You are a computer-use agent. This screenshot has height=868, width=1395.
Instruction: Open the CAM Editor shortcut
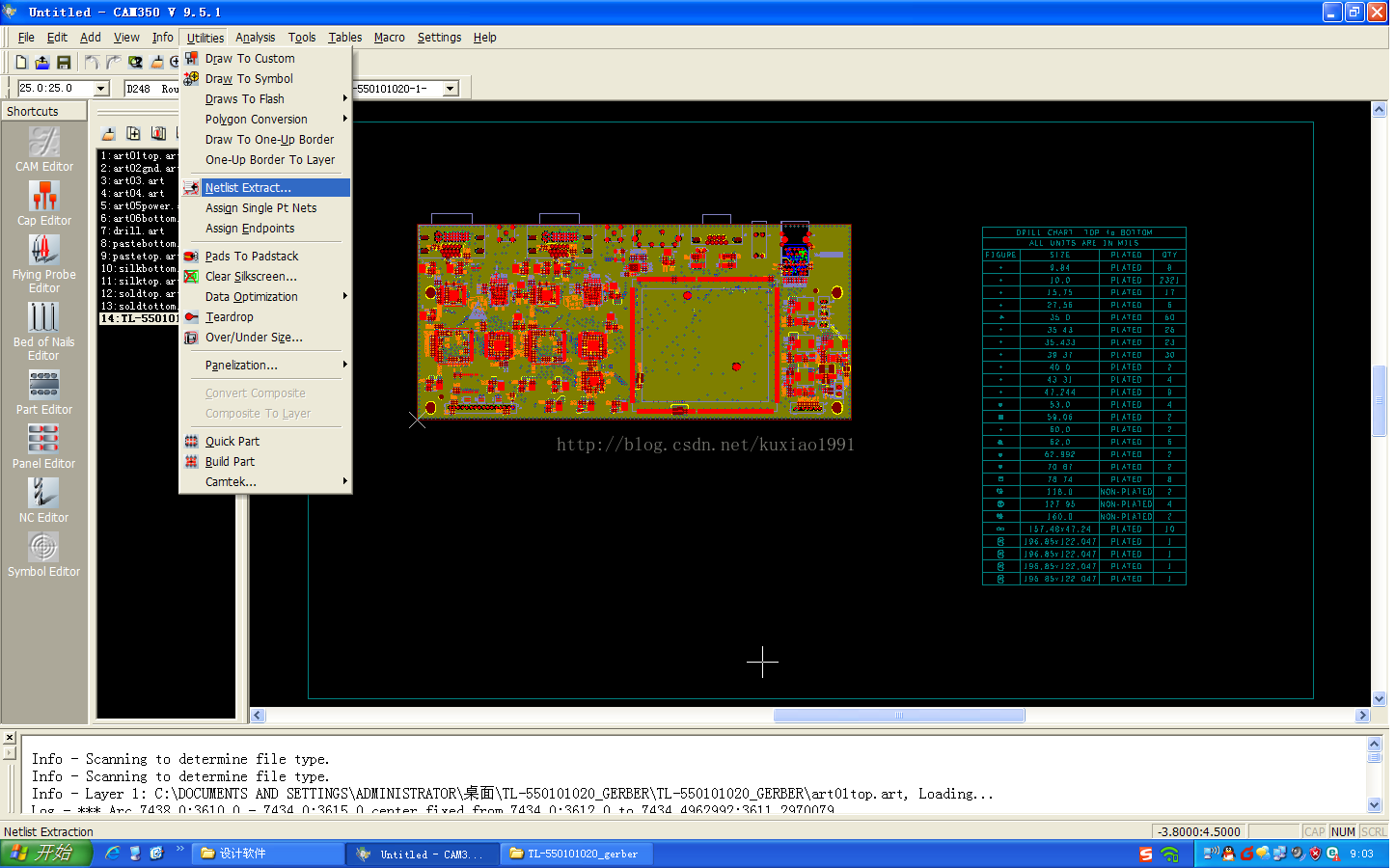(43, 144)
